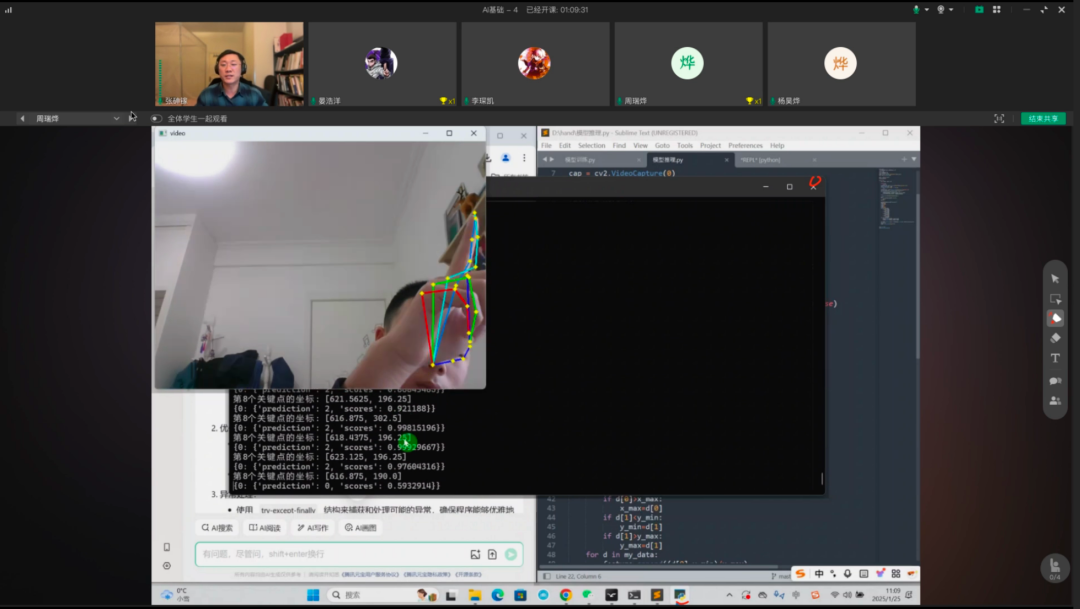This screenshot has width=1080, height=609.
Task: Click the round 0/4 hand-raise button
Action: (x=1055, y=568)
